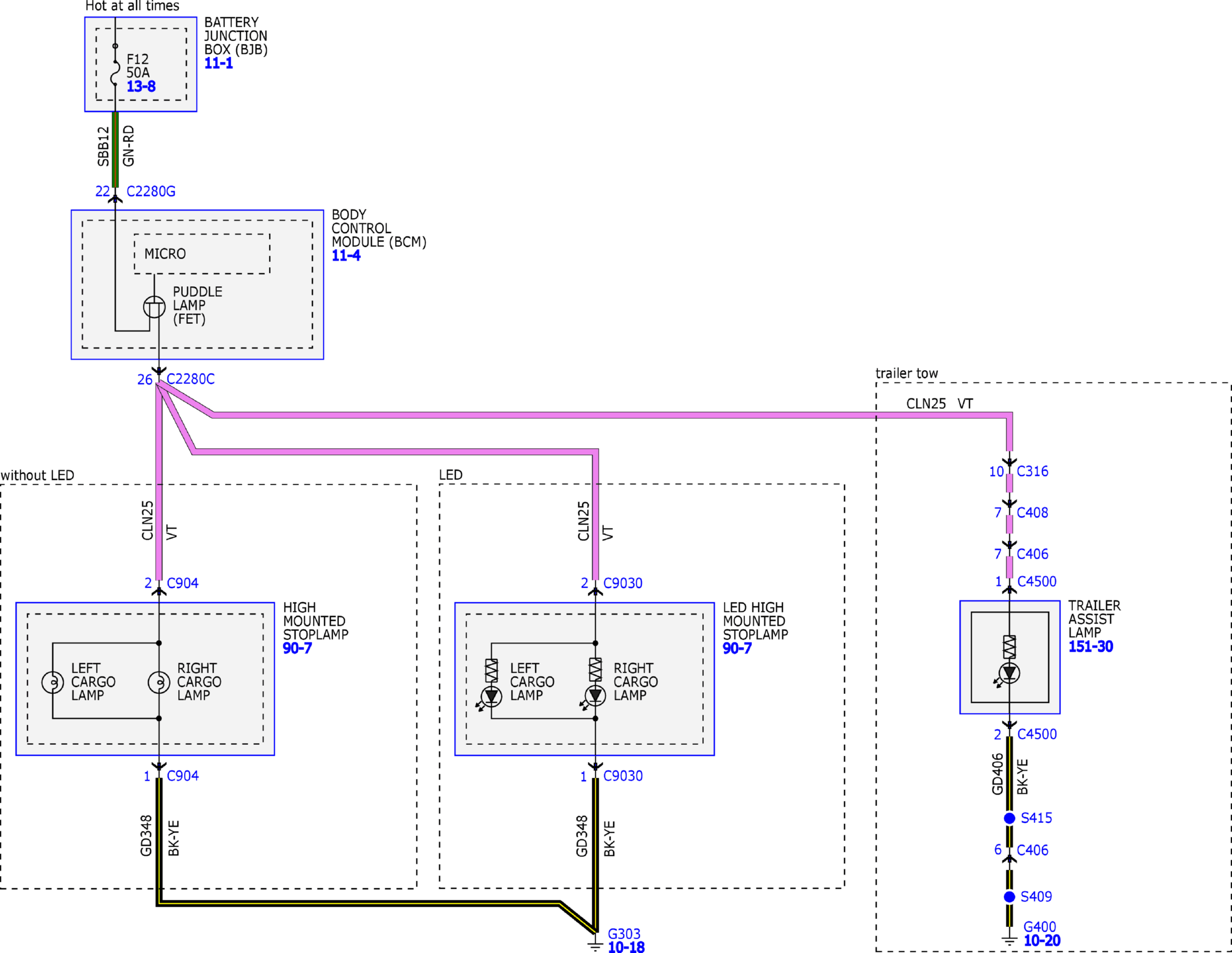Open the 11-4 Body Control Module link
The height and width of the screenshot is (953, 1232).
click(x=346, y=256)
